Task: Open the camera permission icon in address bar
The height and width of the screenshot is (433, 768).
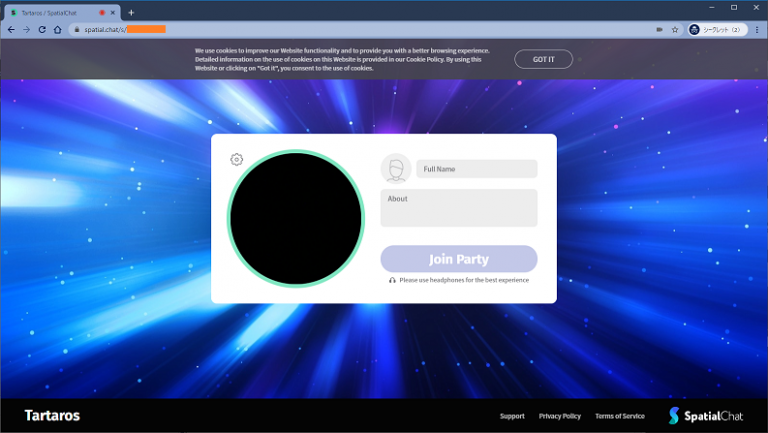Action: [x=660, y=30]
